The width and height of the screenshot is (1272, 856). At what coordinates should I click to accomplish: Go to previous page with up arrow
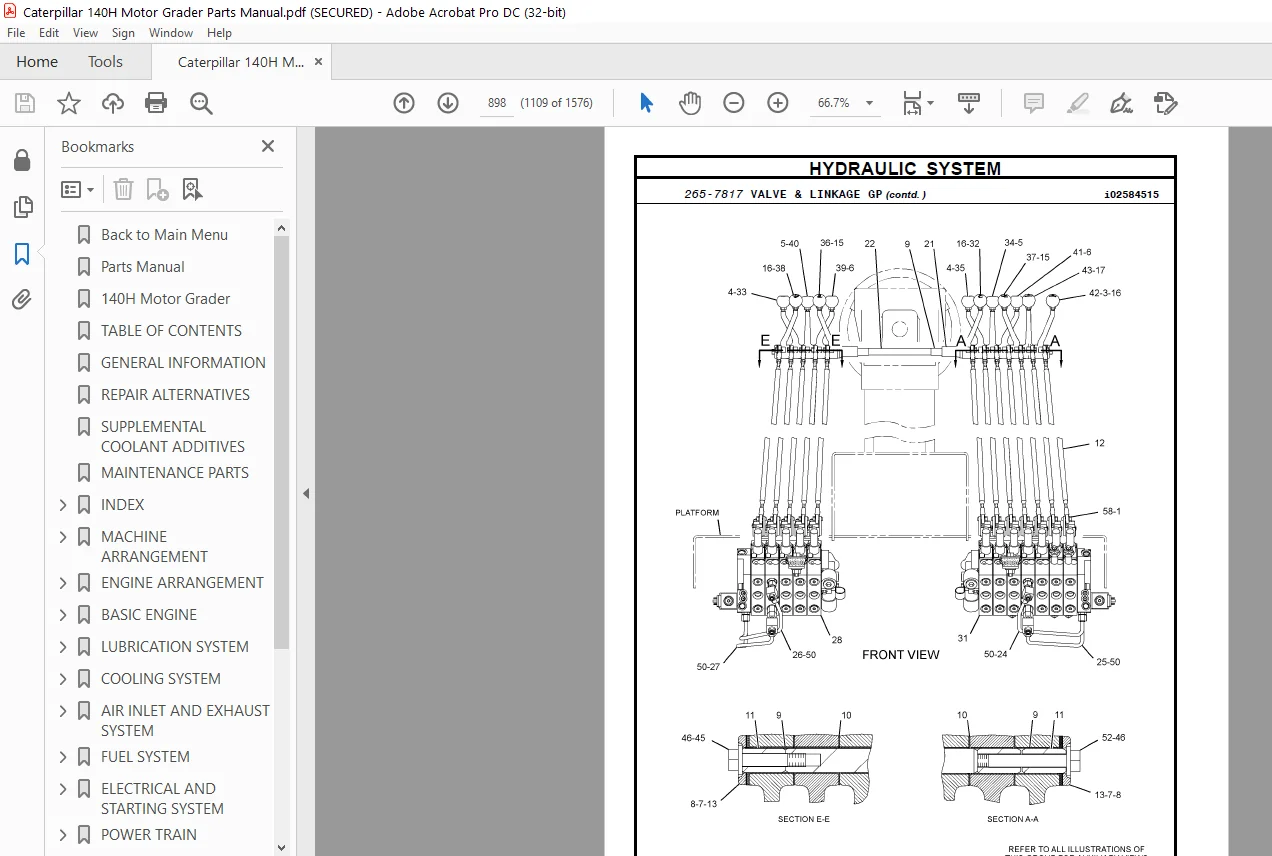coord(404,103)
